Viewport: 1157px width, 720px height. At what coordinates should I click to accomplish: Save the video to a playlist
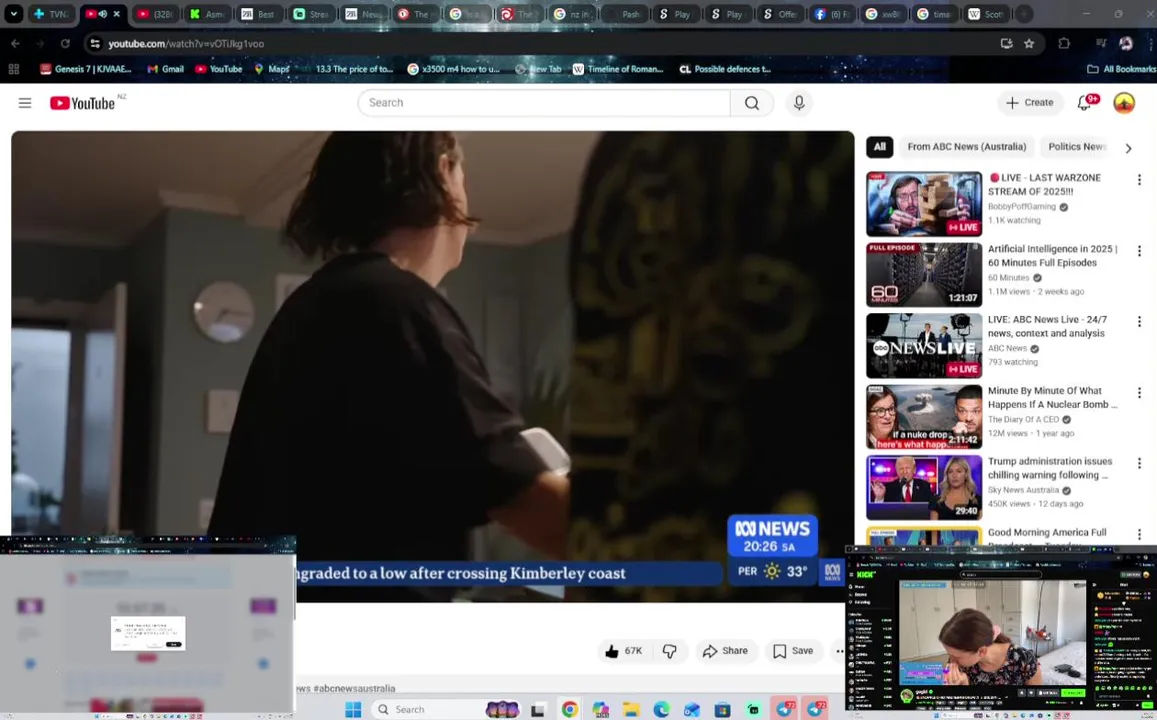tap(793, 651)
